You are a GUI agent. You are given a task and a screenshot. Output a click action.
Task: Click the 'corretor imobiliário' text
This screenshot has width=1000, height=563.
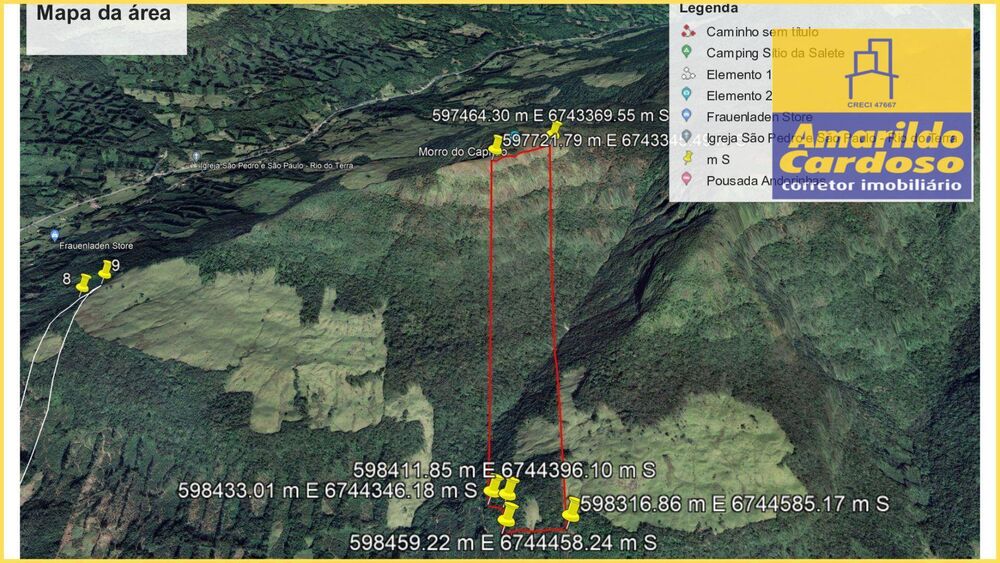[x=872, y=185]
